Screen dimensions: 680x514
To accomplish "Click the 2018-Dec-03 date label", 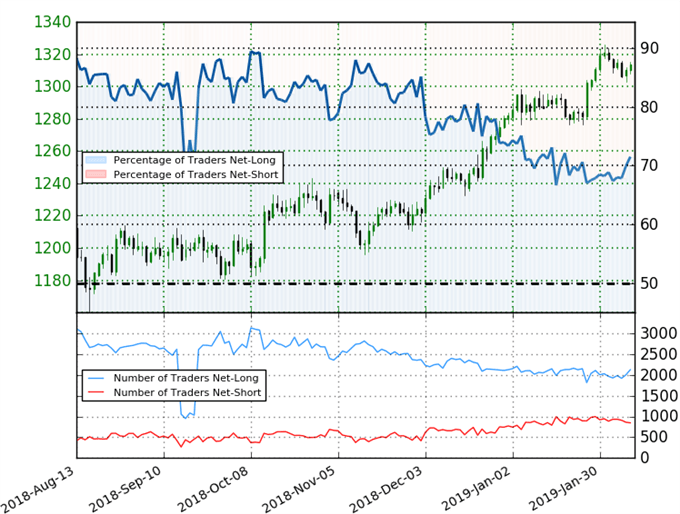I will pos(387,490).
